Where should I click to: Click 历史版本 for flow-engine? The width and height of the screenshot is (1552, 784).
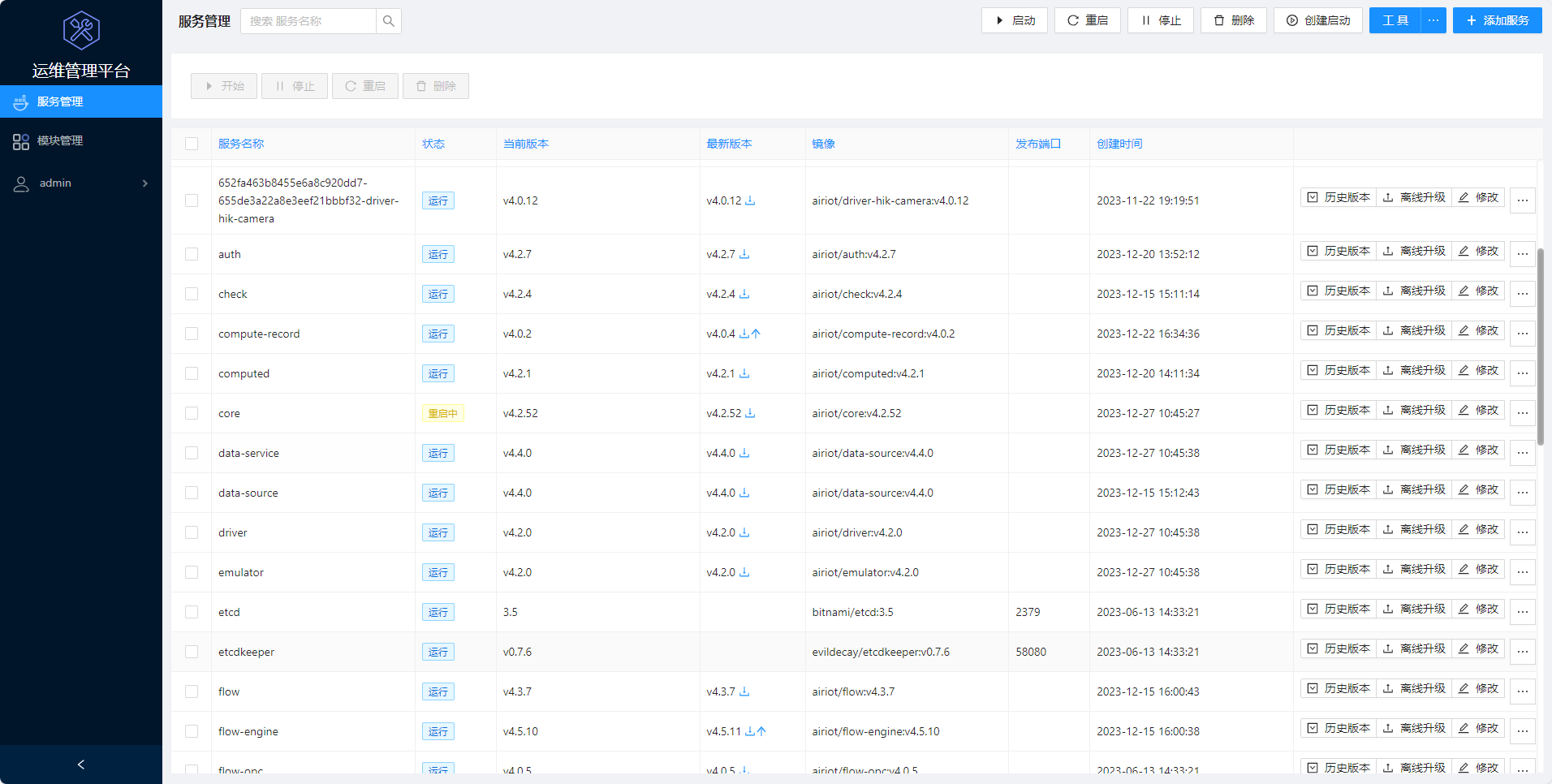[1339, 728]
